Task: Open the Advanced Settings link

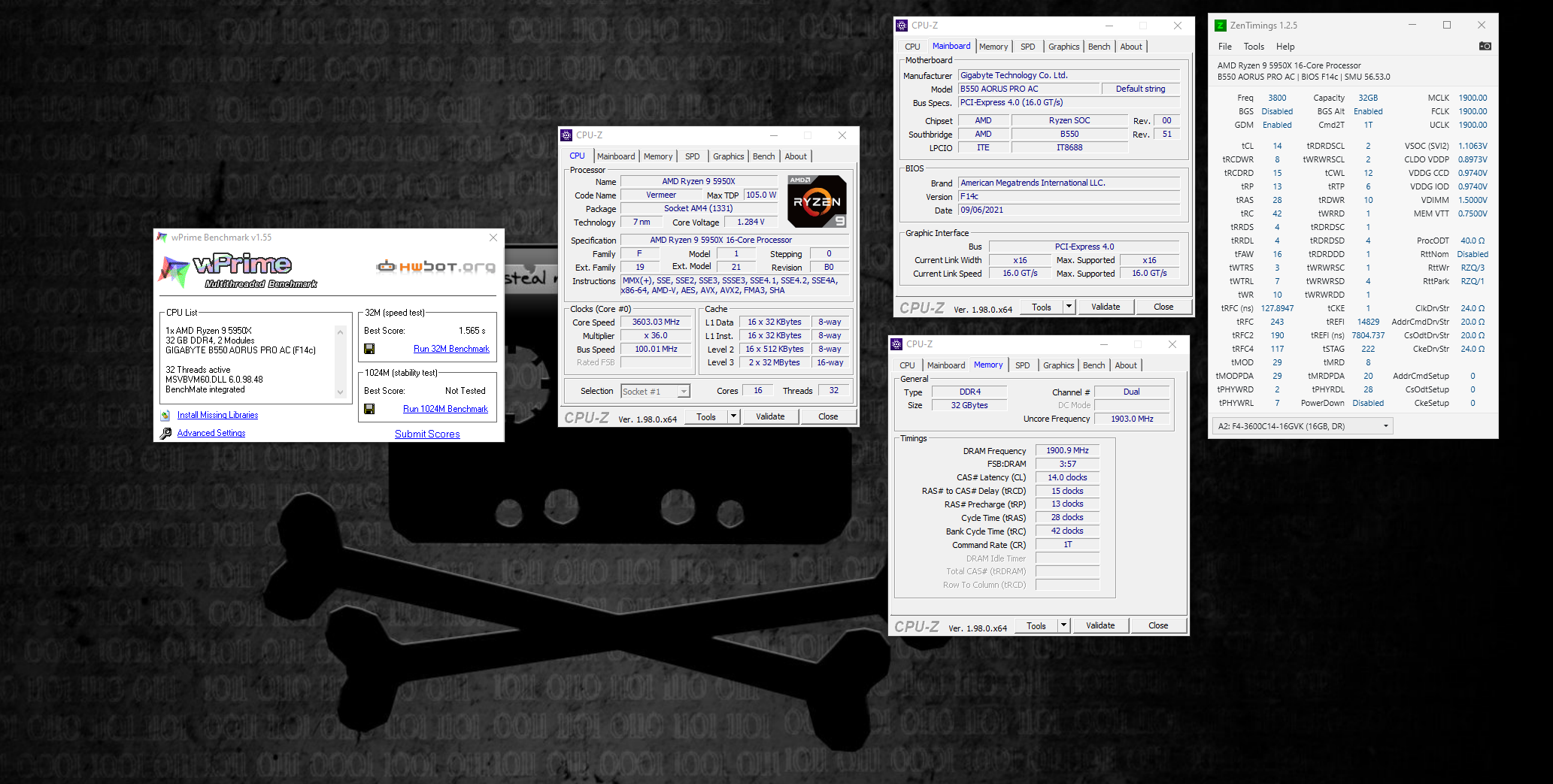Action: pos(211,433)
